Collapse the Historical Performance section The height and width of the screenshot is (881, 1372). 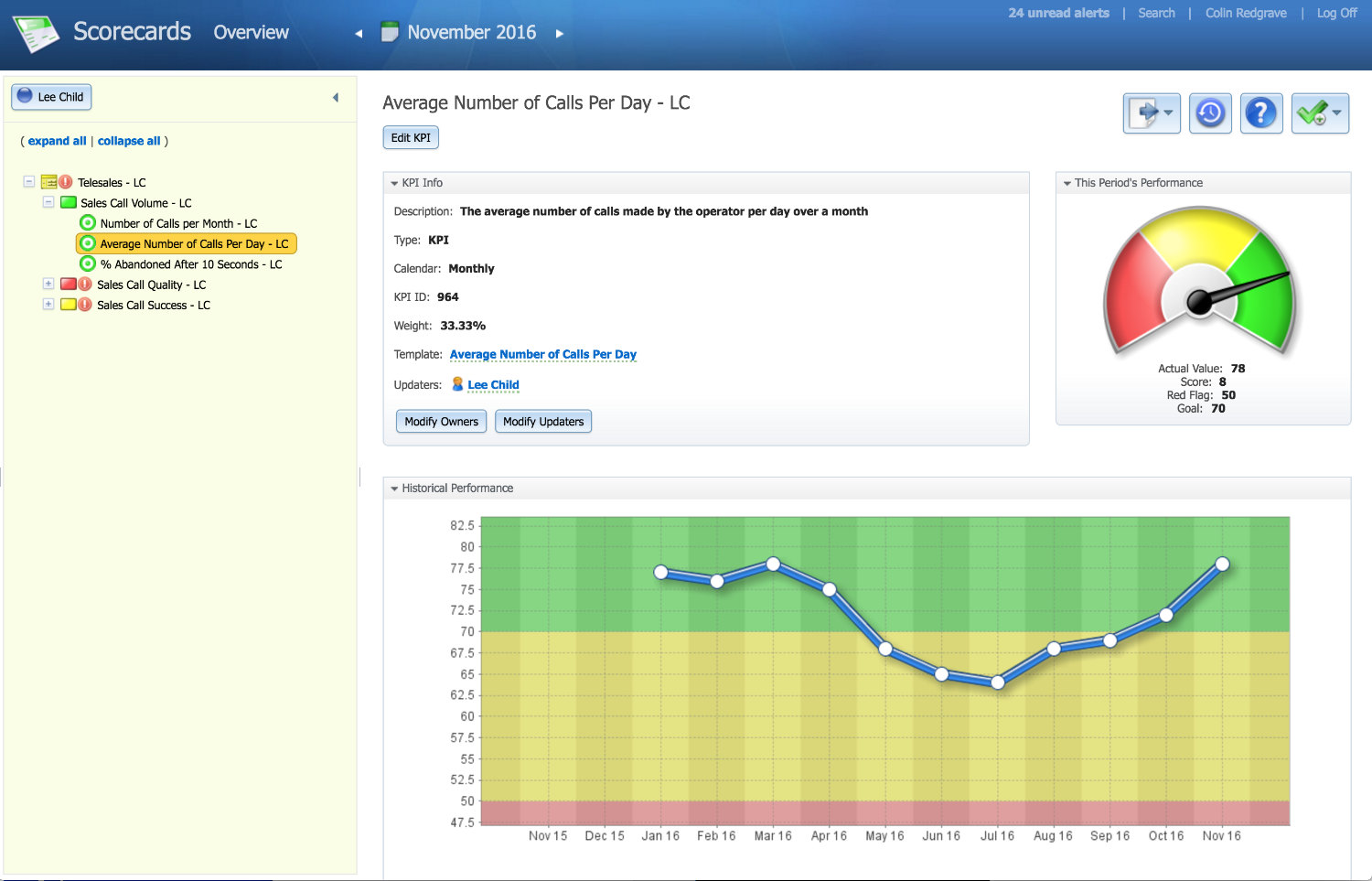(394, 489)
